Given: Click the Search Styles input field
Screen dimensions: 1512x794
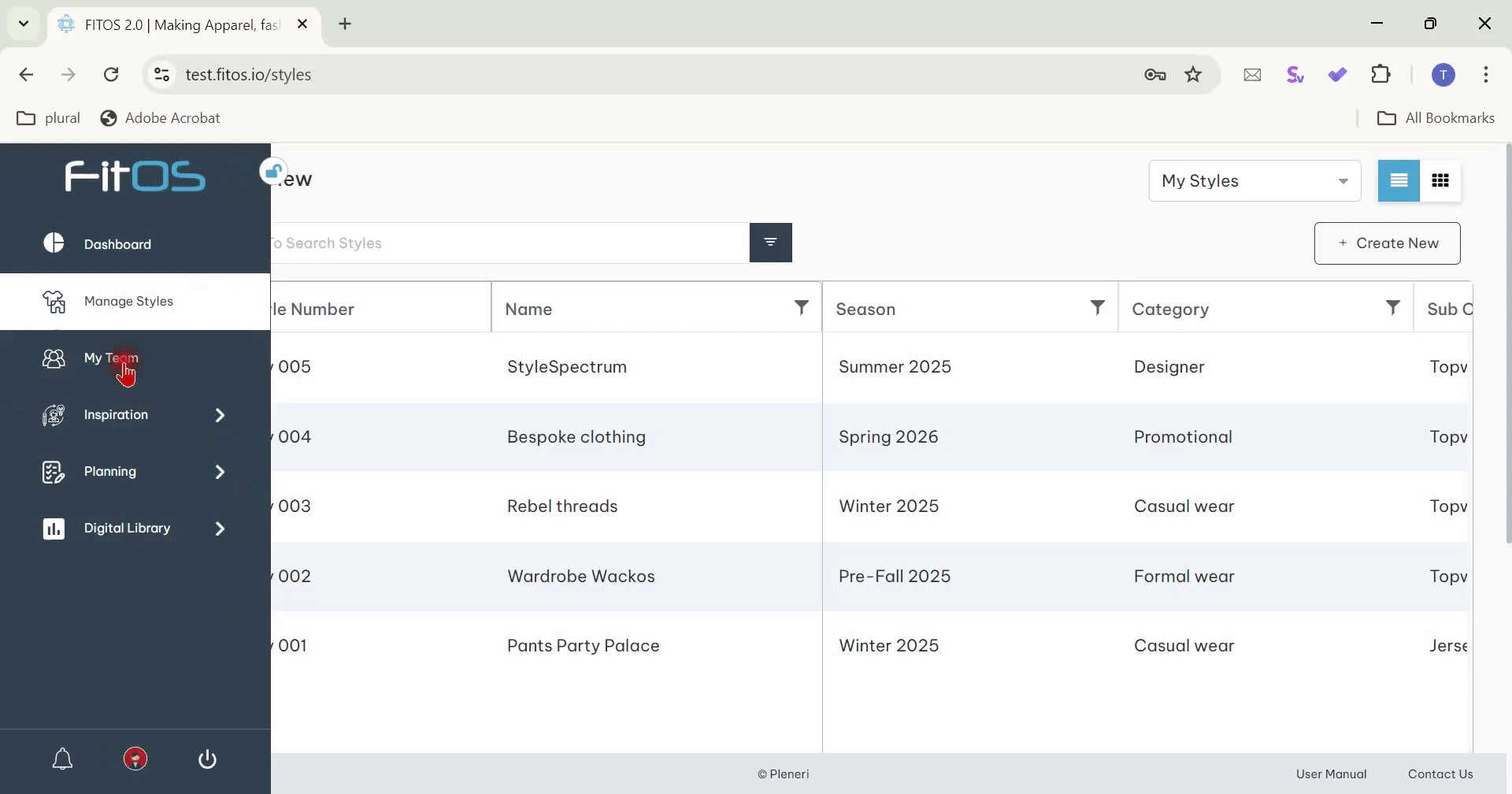Looking at the screenshot, I should pyautogui.click(x=510, y=243).
